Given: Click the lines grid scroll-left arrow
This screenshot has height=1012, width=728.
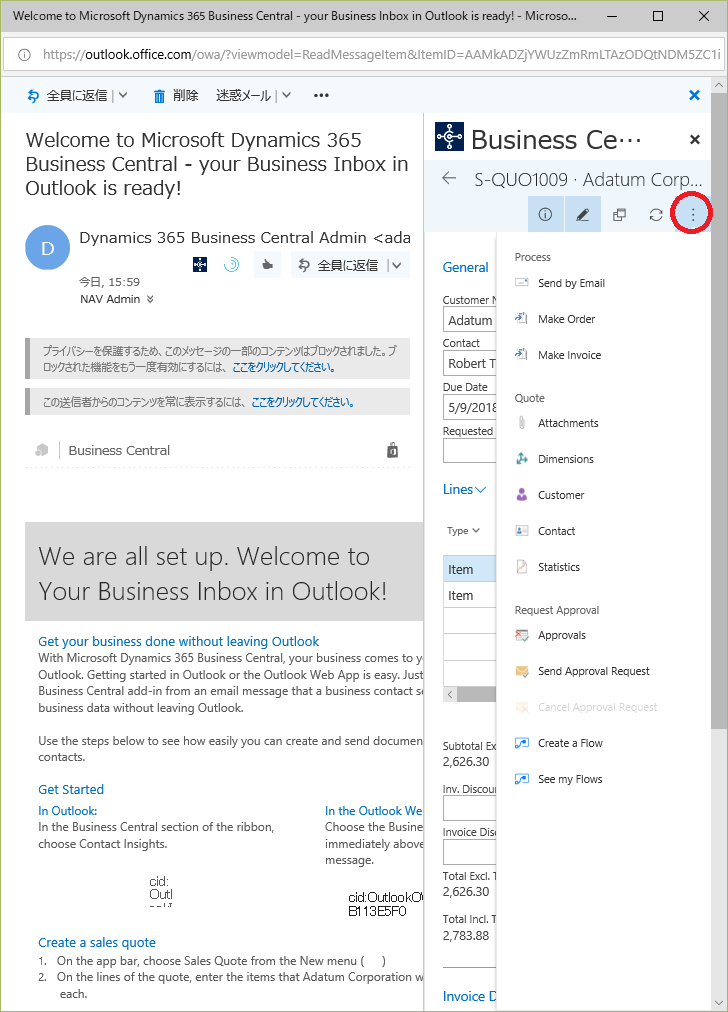Looking at the screenshot, I should coord(450,694).
